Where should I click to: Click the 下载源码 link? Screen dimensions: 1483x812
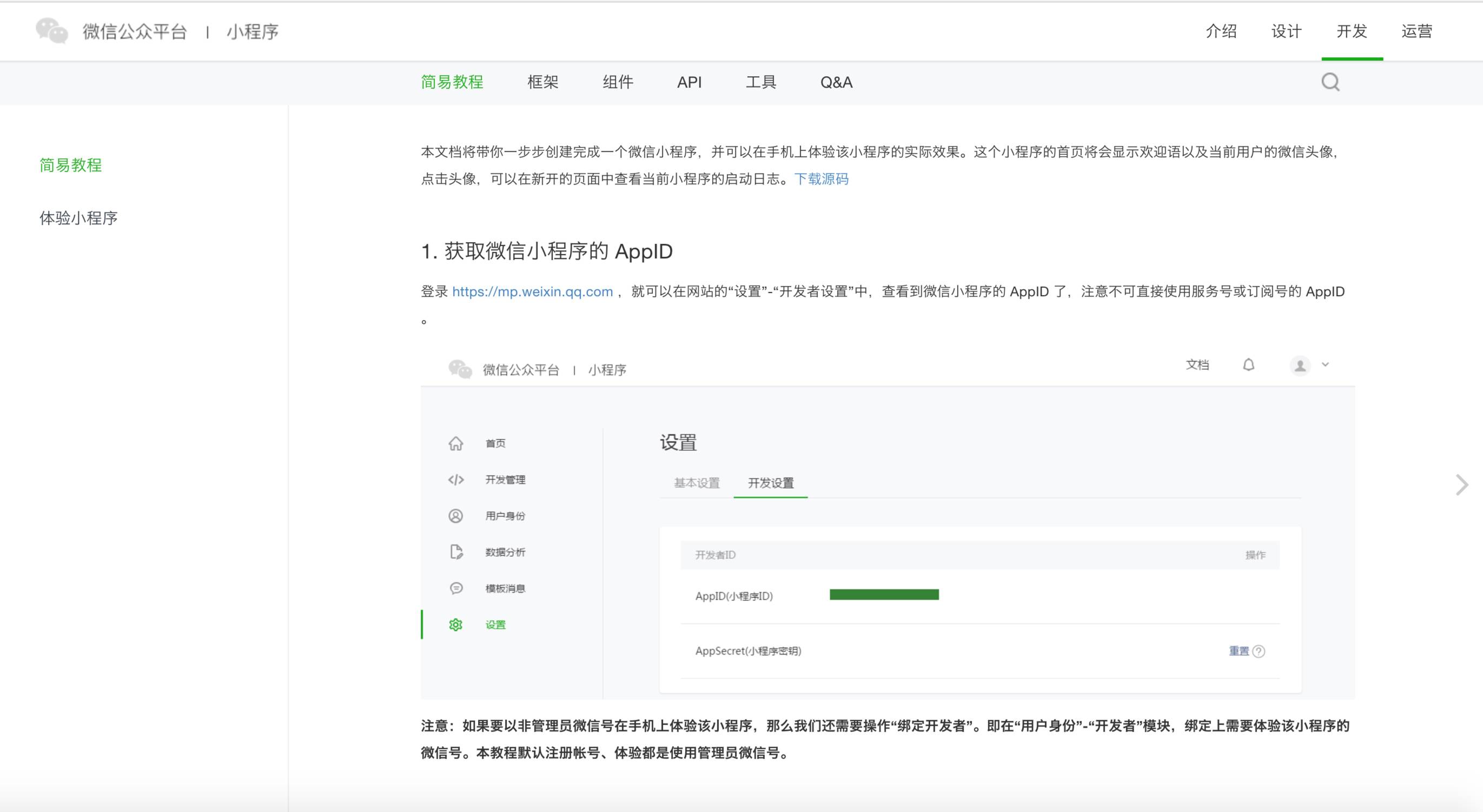point(821,179)
